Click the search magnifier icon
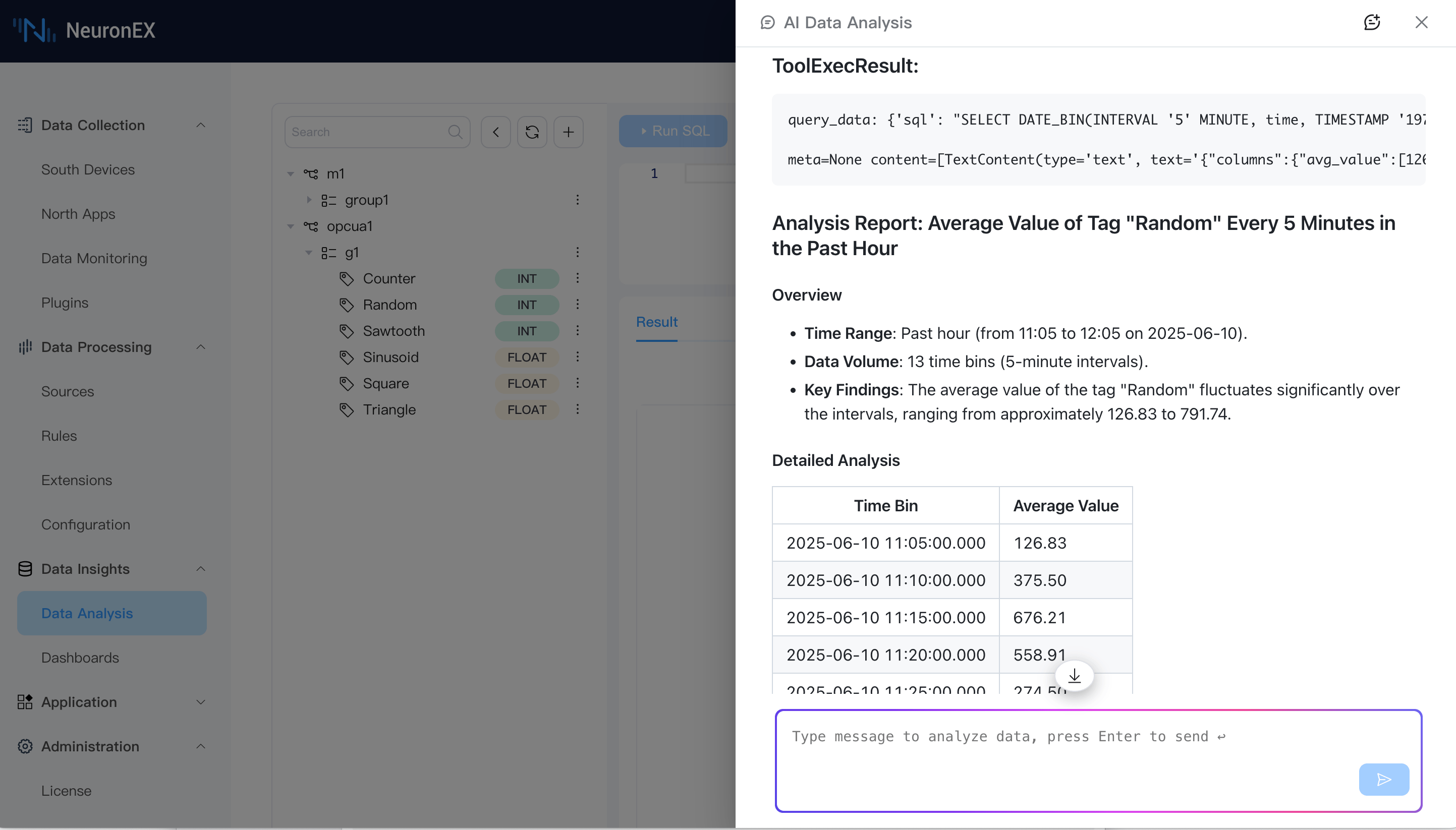The image size is (1456, 830). coord(455,132)
